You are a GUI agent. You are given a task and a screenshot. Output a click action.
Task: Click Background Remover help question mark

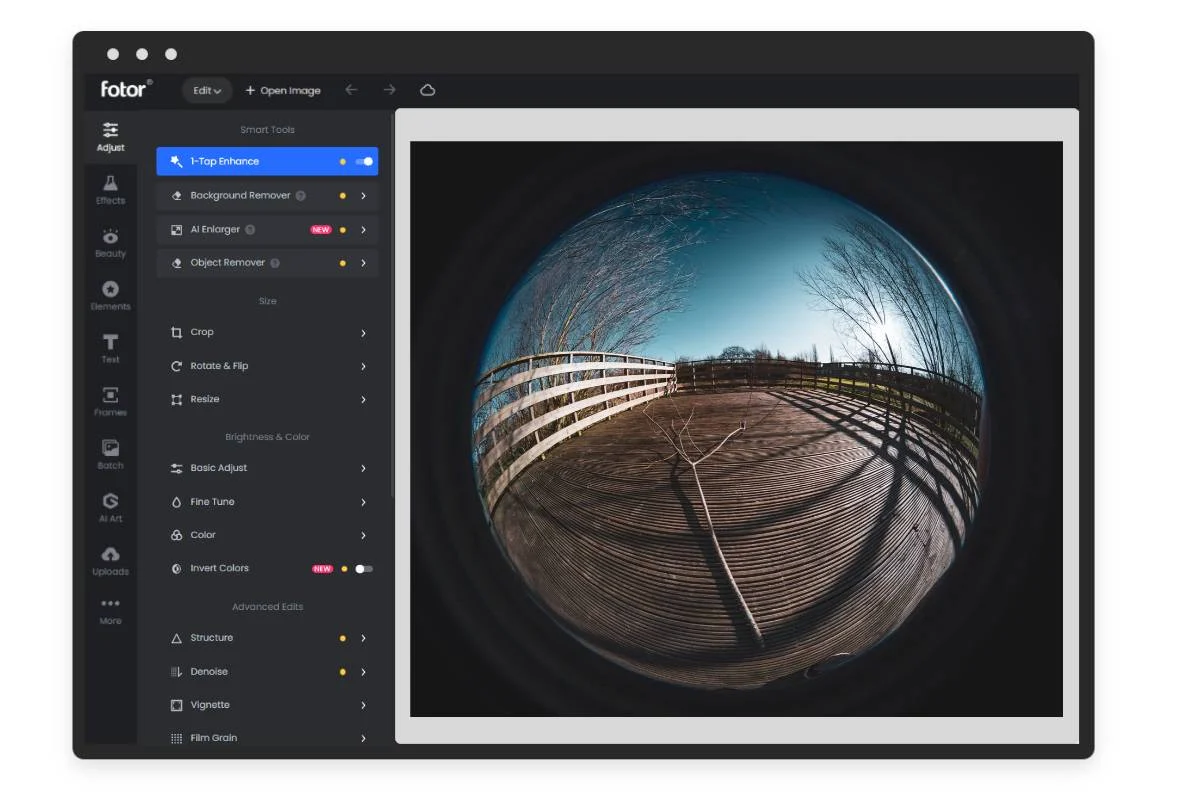[x=300, y=196]
